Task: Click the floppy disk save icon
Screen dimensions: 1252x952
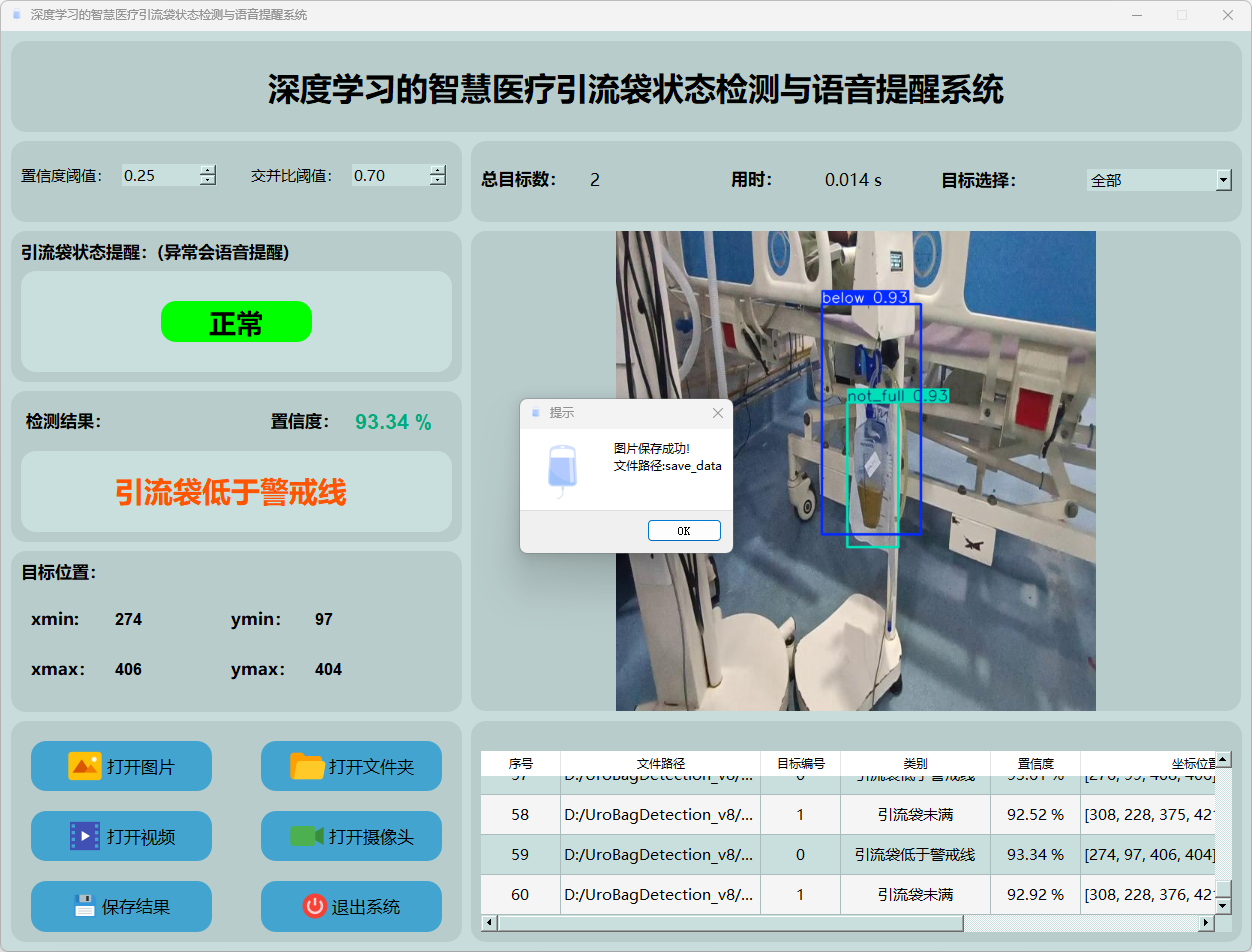Action: 84,906
